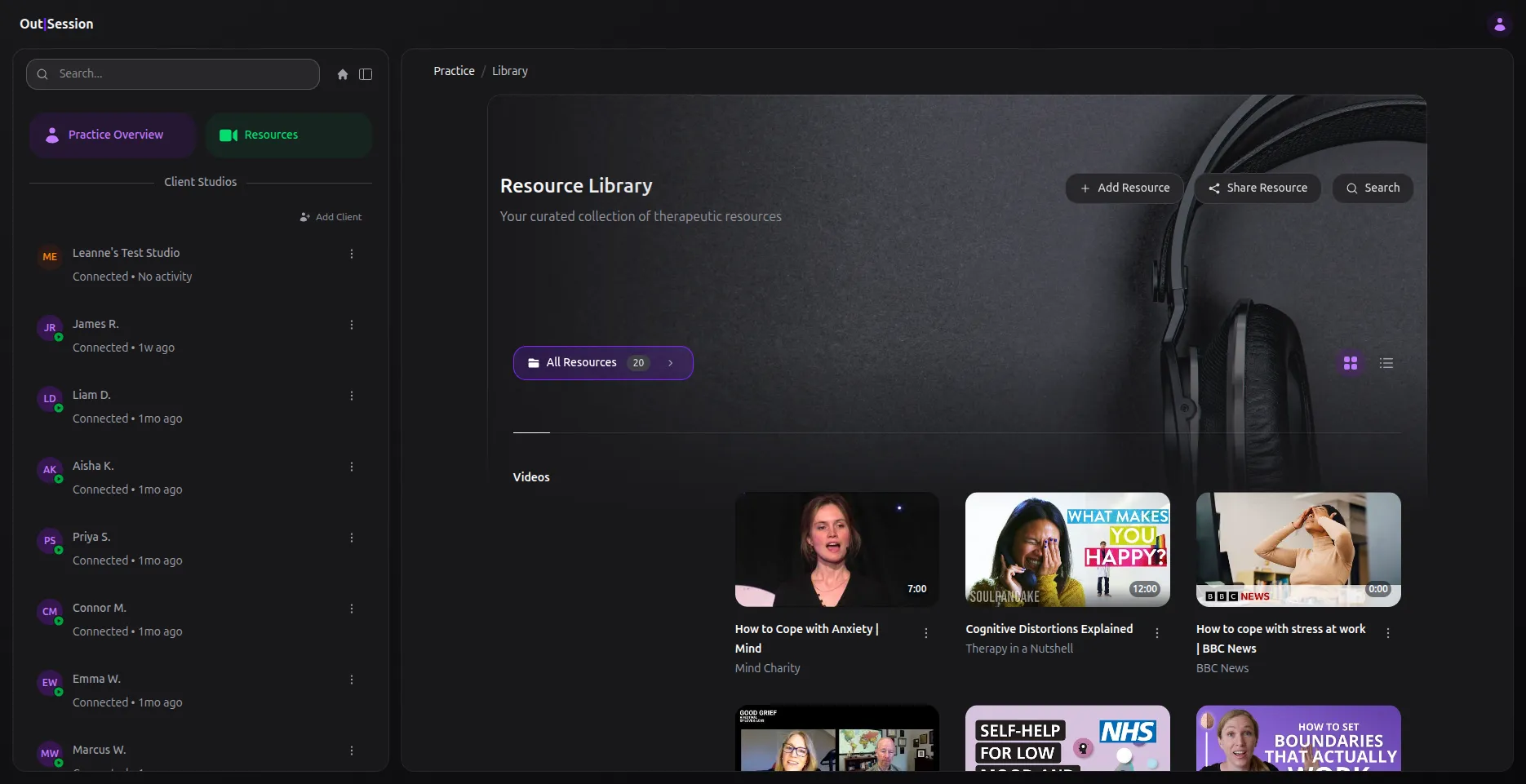Viewport: 1526px width, 784px height.
Task: Click the home icon beside search
Action: click(x=343, y=74)
